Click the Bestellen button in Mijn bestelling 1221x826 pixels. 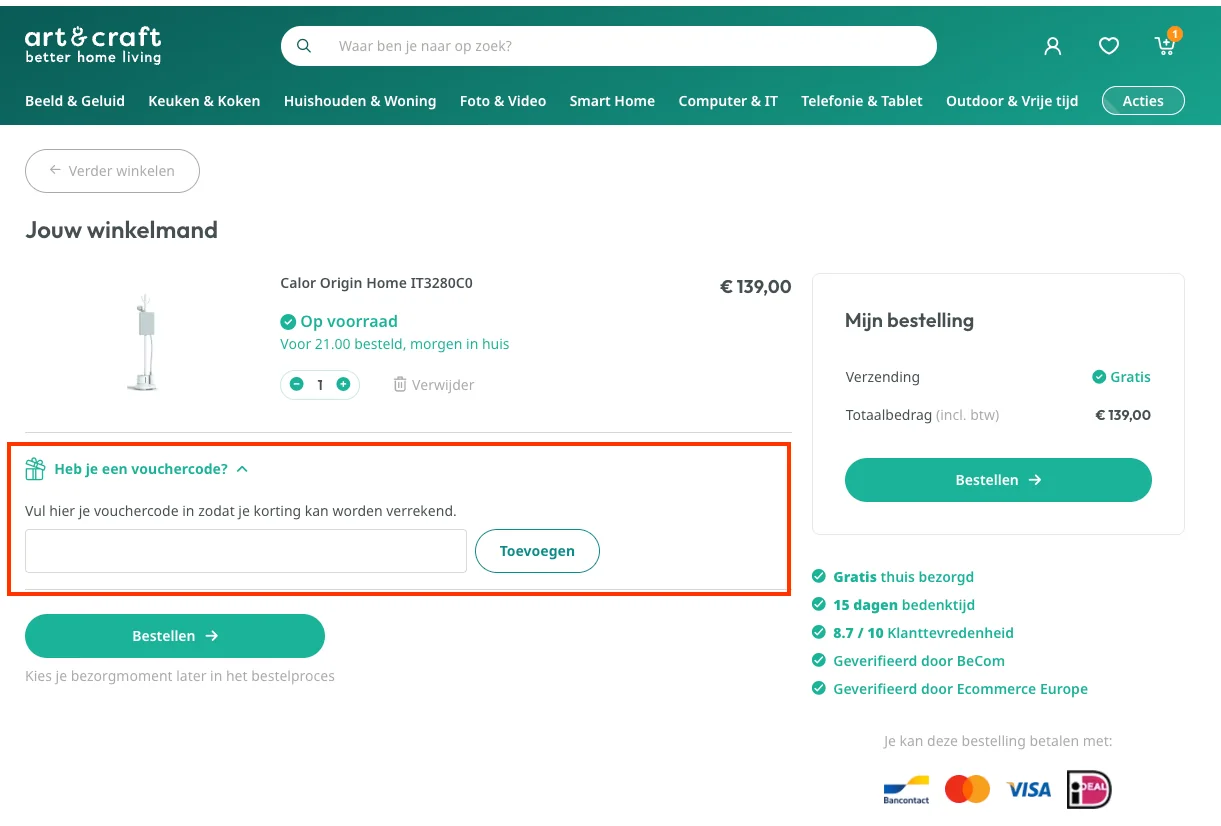997,480
